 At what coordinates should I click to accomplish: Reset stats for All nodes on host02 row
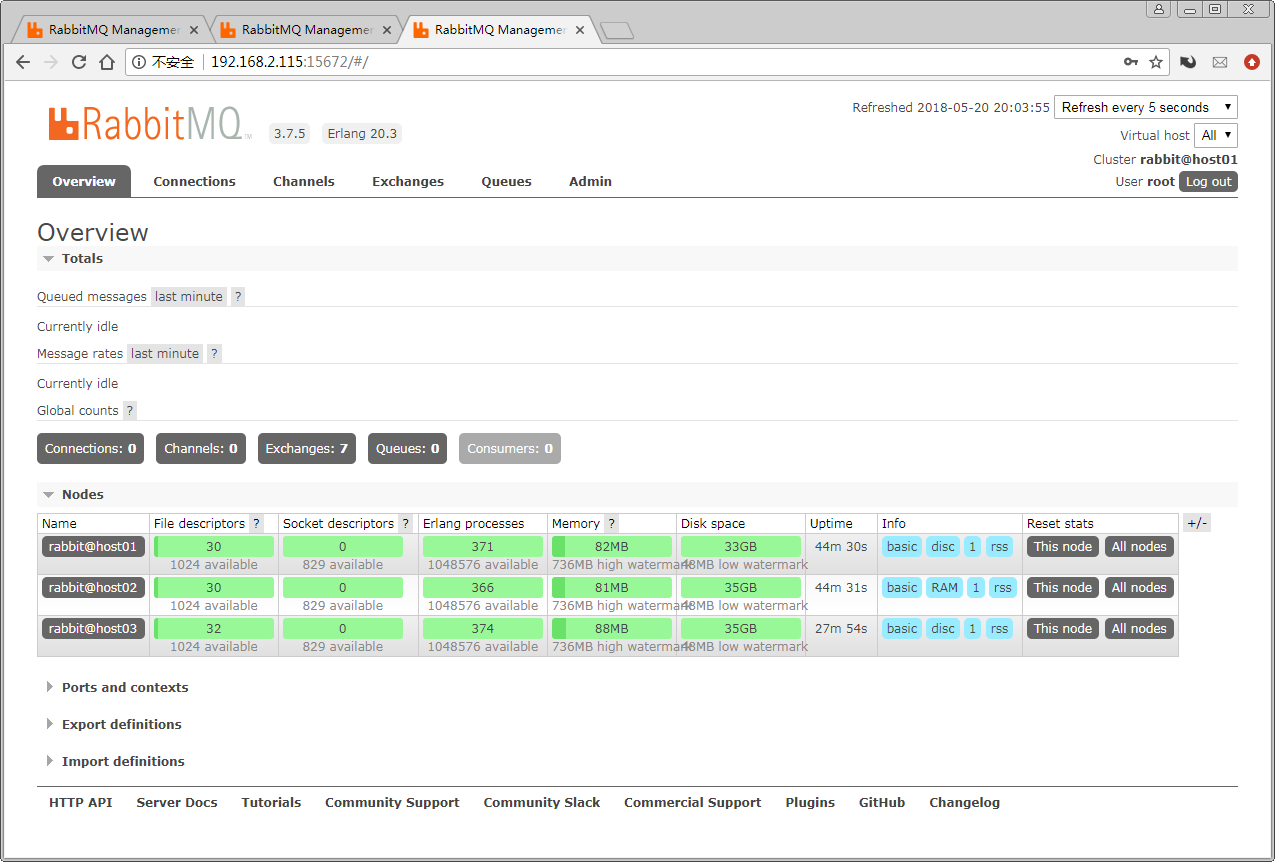click(x=1139, y=588)
